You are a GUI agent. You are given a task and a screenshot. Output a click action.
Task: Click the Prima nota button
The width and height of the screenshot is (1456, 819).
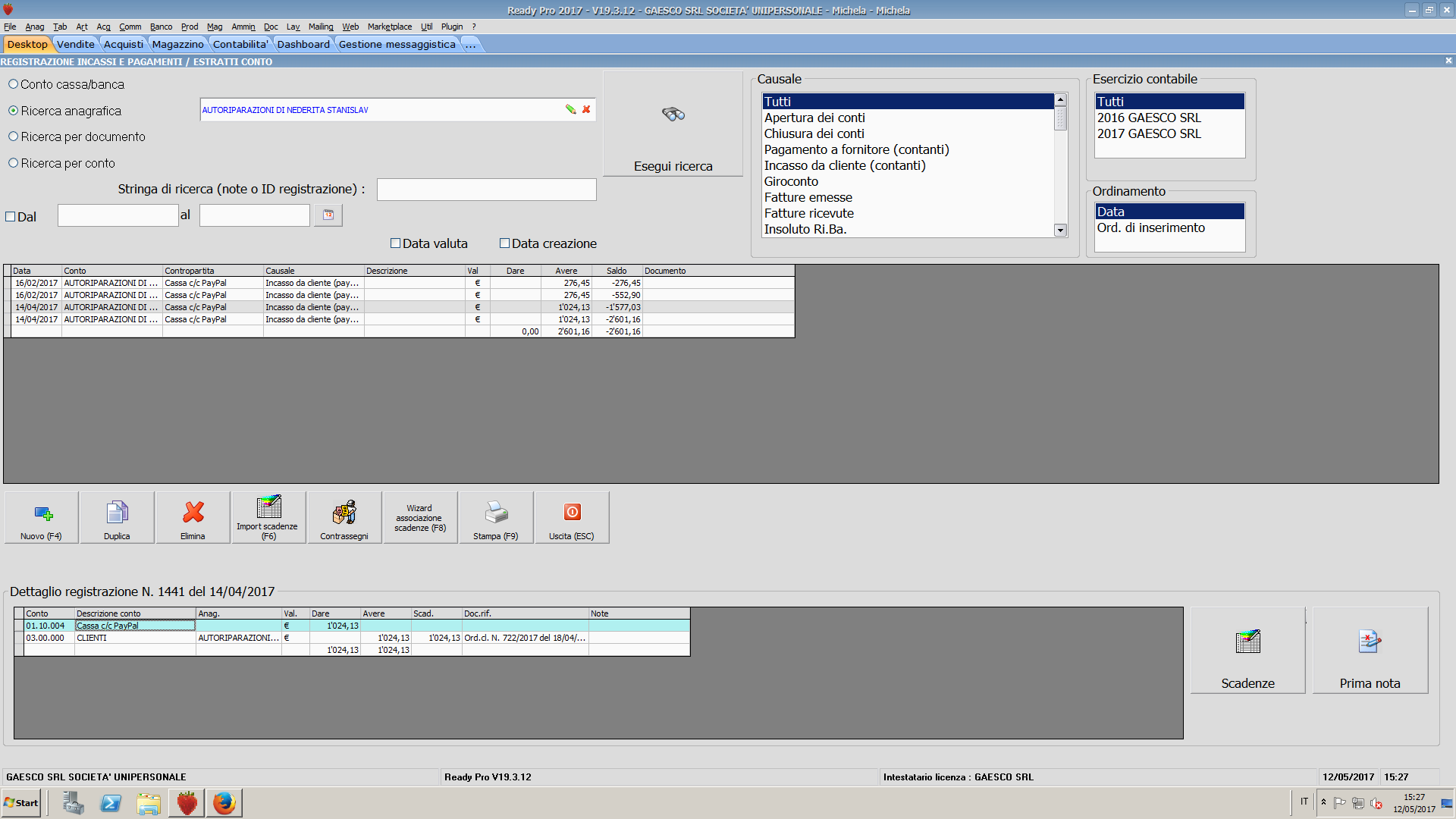tap(1370, 651)
